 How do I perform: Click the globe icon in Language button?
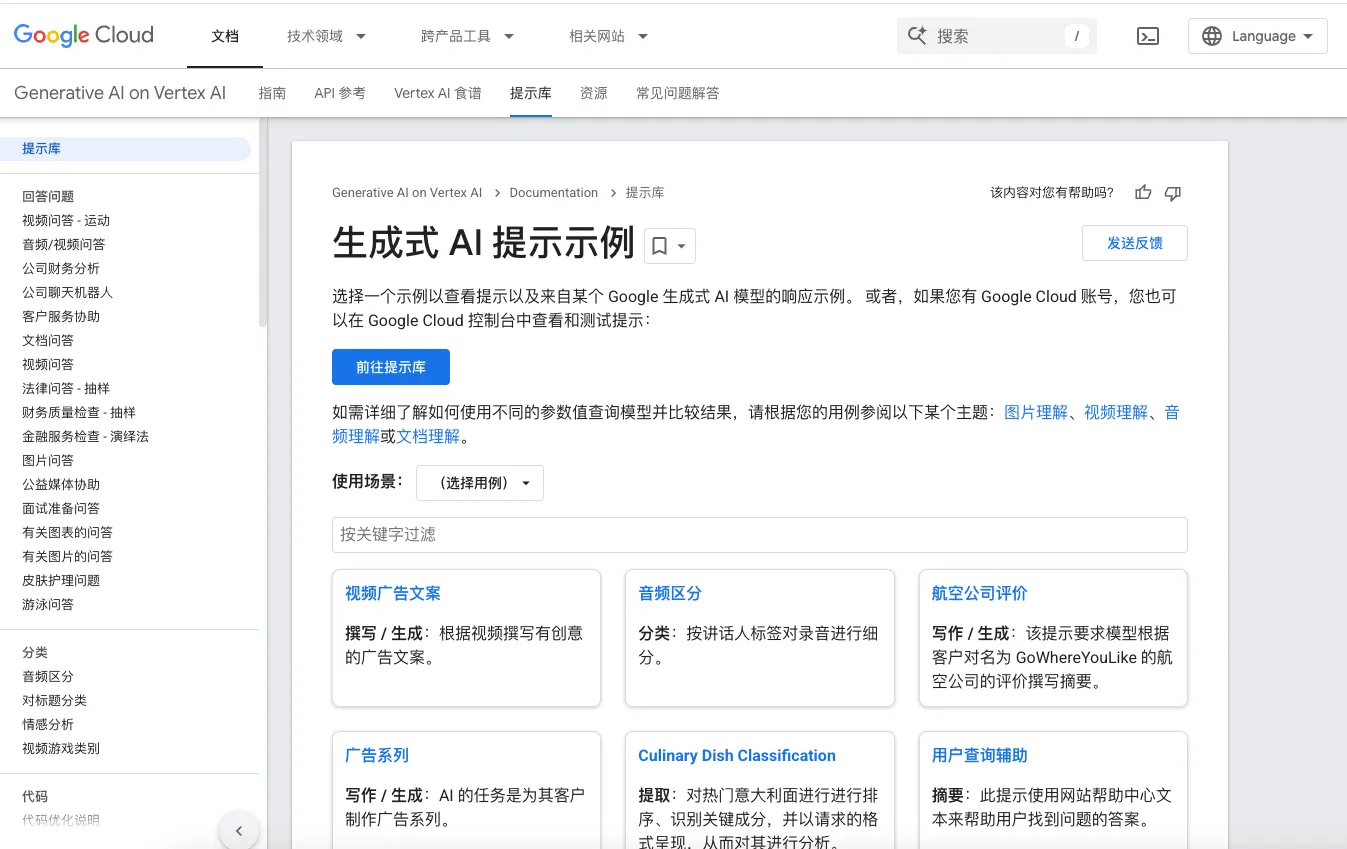(x=1212, y=36)
